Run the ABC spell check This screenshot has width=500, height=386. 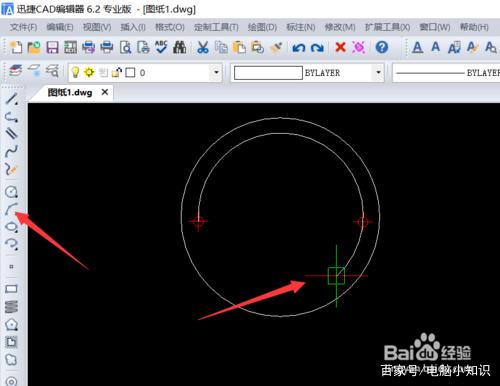161,47
